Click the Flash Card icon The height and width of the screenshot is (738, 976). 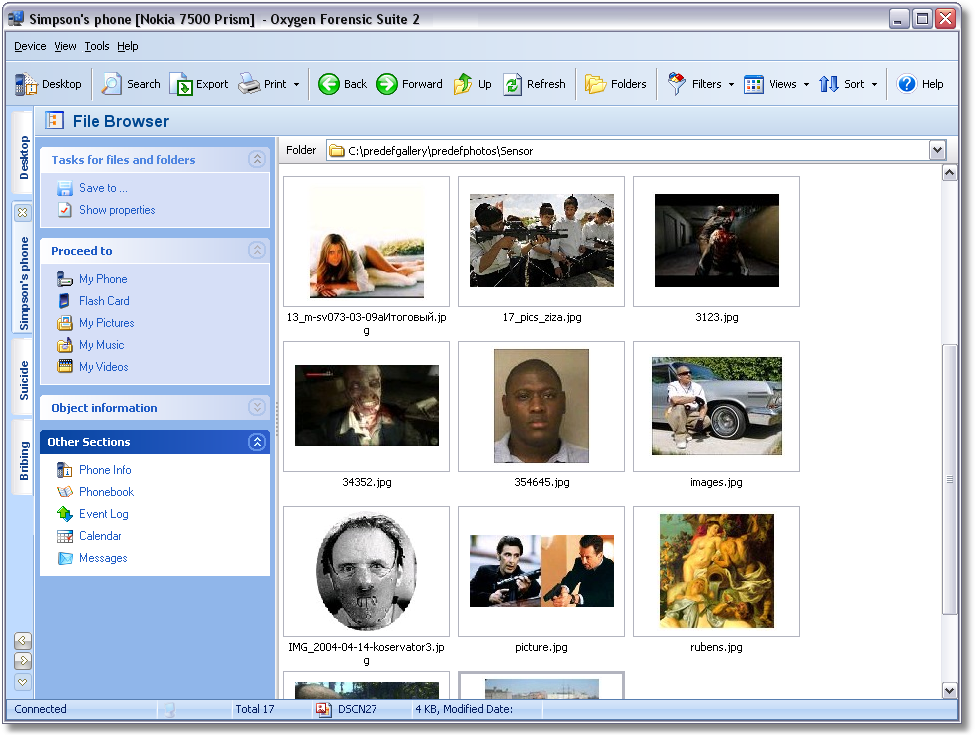[64, 301]
